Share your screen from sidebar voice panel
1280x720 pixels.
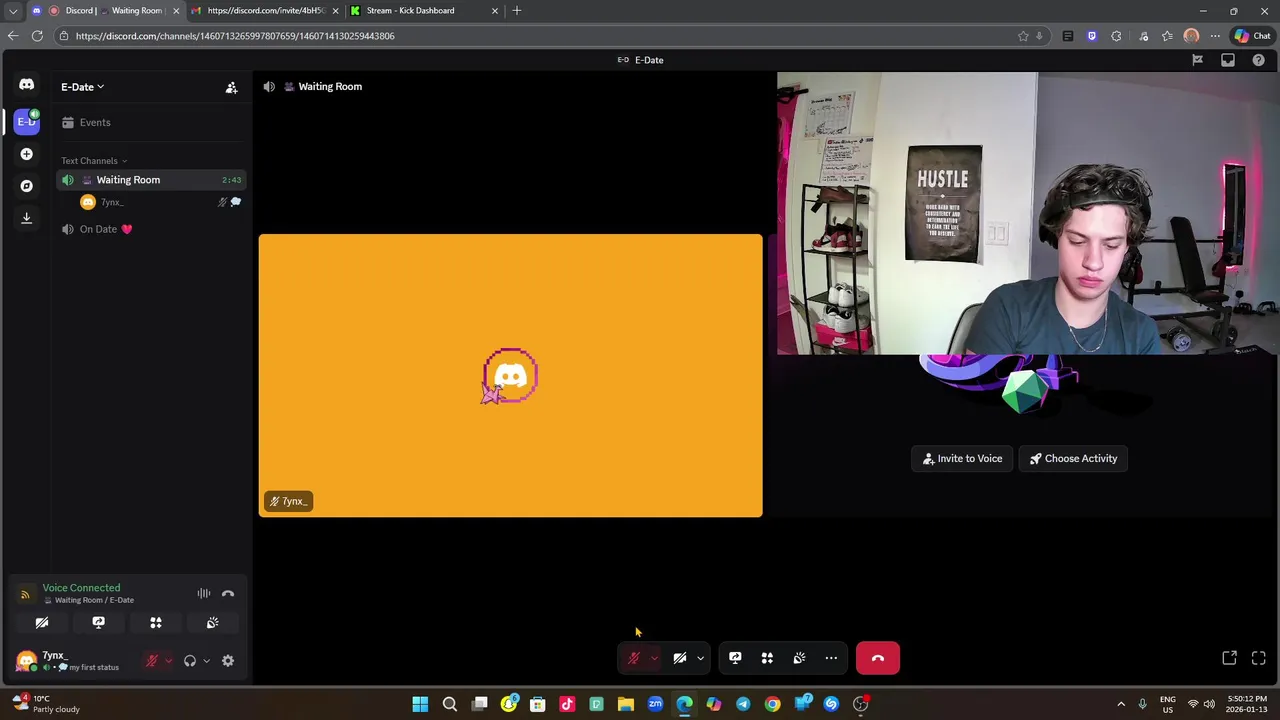tap(99, 623)
